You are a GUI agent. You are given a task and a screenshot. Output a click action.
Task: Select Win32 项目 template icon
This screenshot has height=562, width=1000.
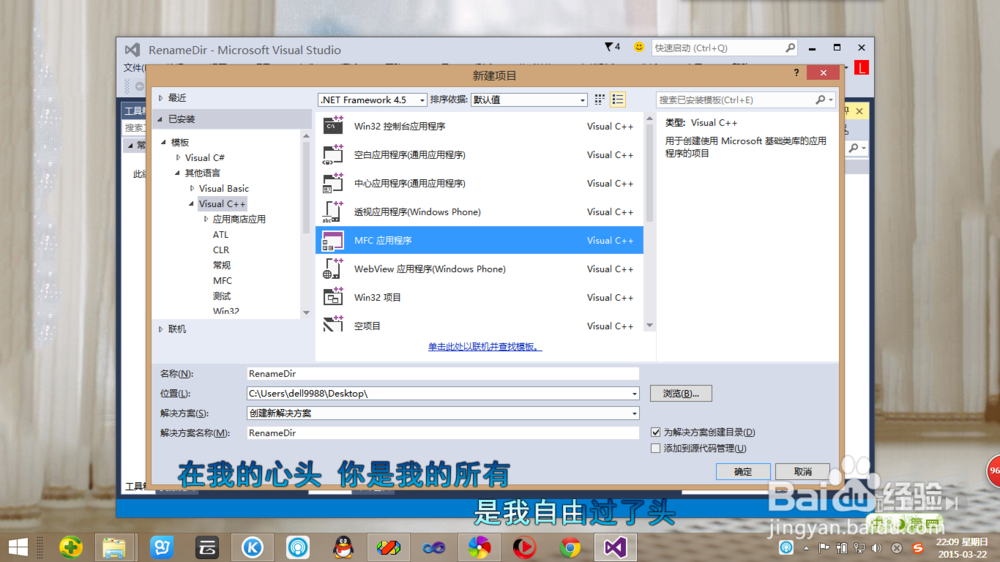(333, 297)
